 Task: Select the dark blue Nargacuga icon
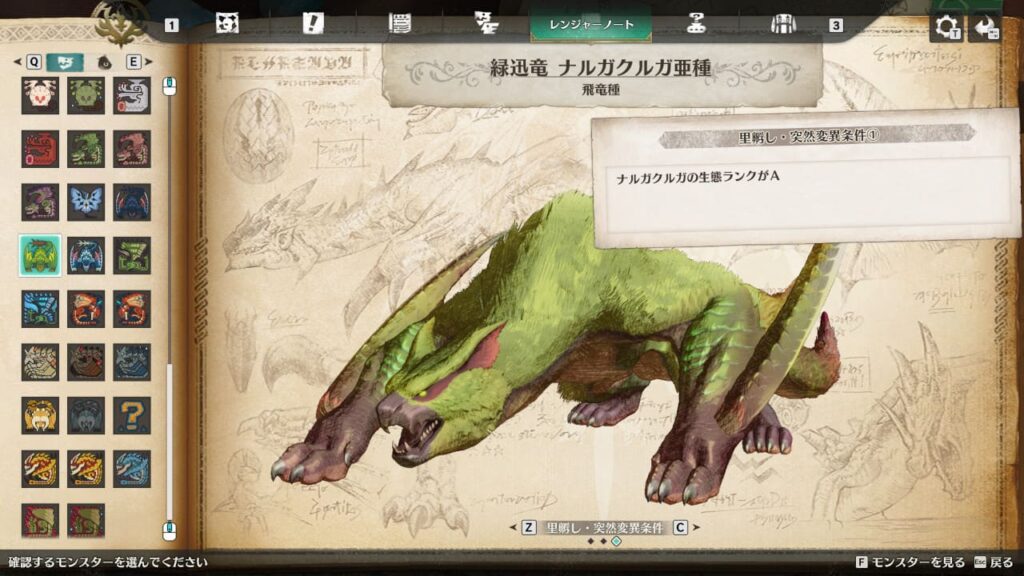[131, 202]
